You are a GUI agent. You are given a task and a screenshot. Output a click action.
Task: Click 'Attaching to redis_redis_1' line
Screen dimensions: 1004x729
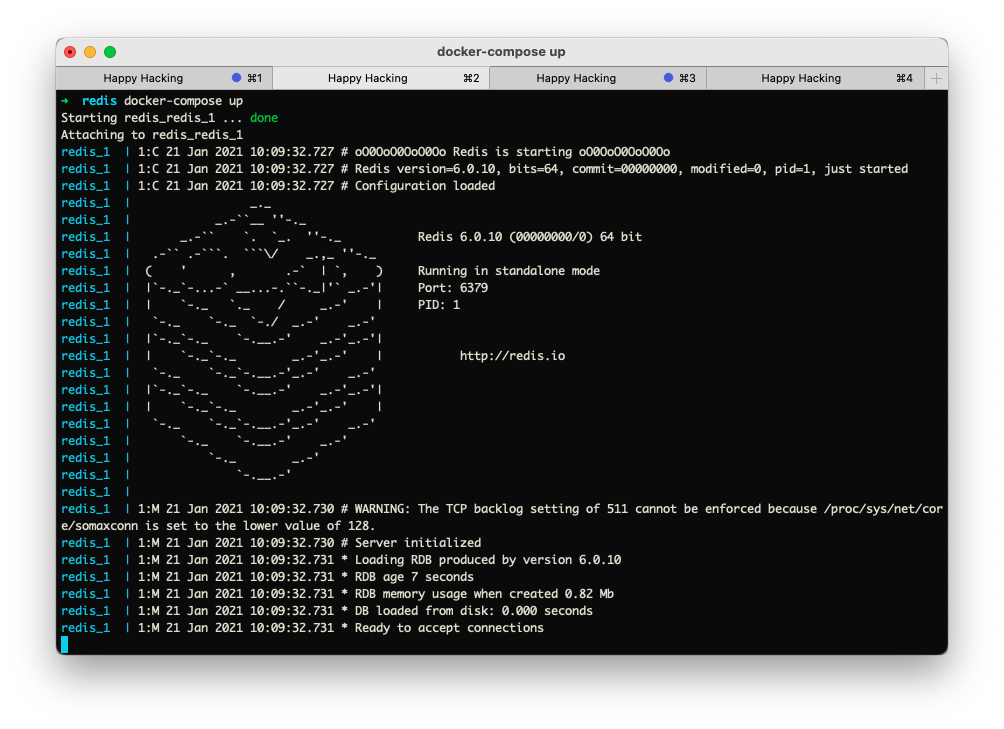point(152,135)
